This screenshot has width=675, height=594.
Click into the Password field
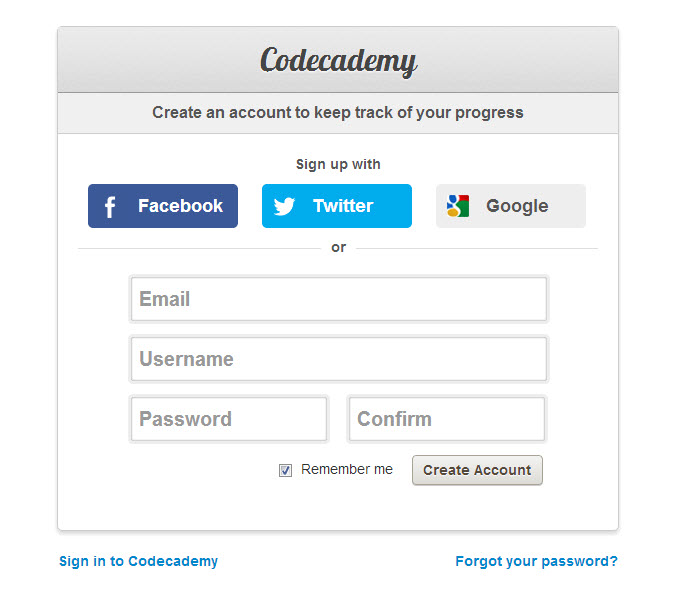229,419
